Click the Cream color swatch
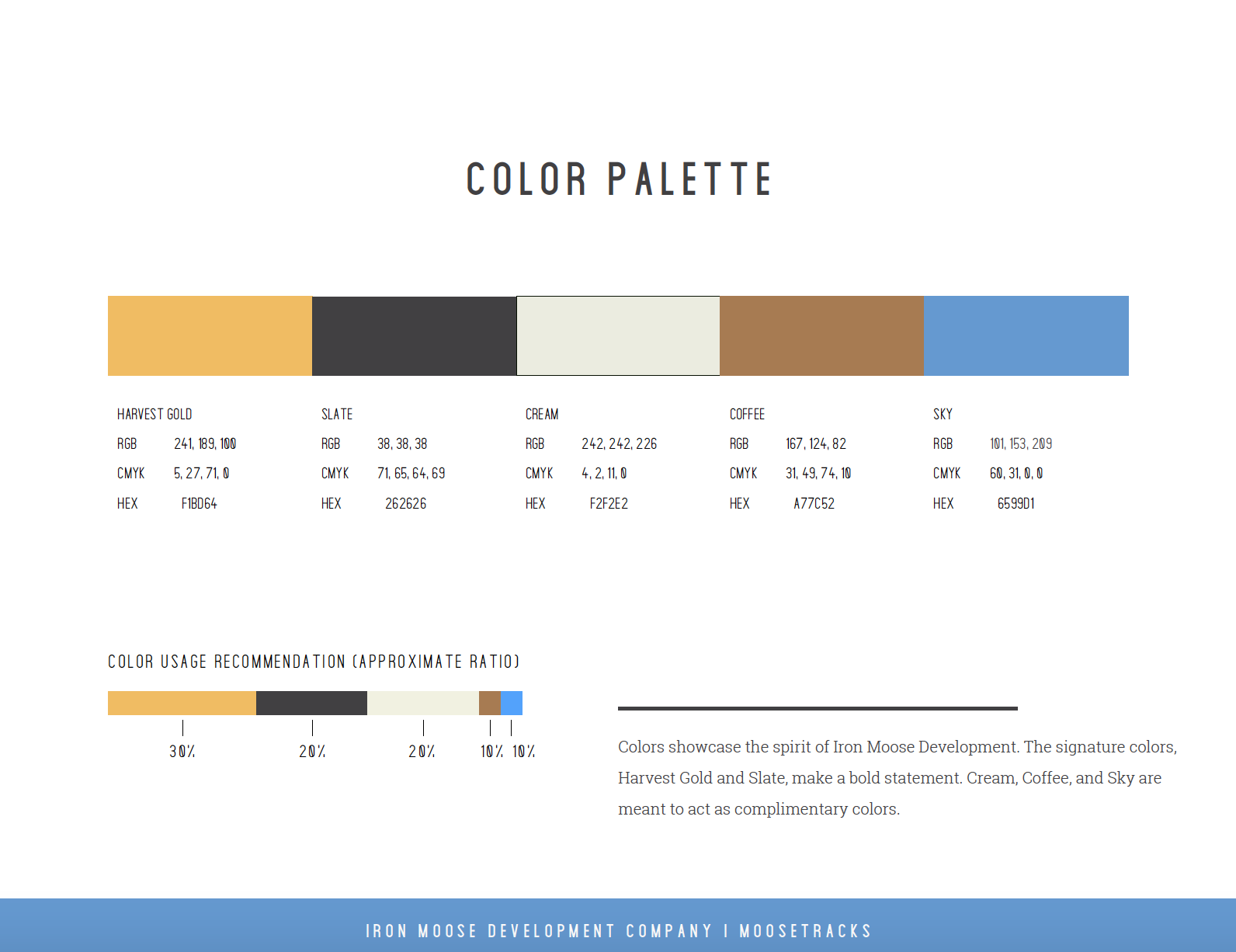1236x952 pixels. click(618, 335)
